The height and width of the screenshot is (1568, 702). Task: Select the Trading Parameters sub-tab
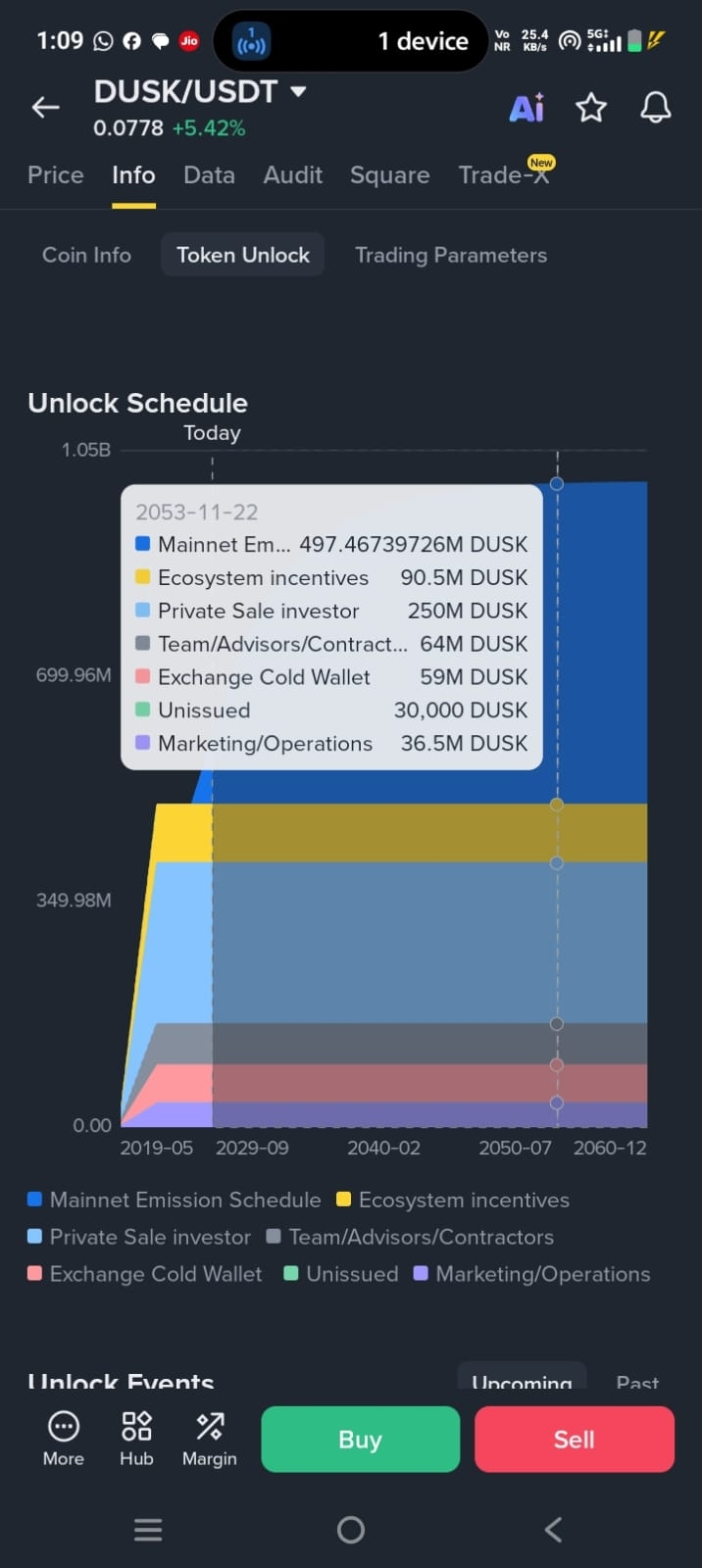(x=451, y=255)
